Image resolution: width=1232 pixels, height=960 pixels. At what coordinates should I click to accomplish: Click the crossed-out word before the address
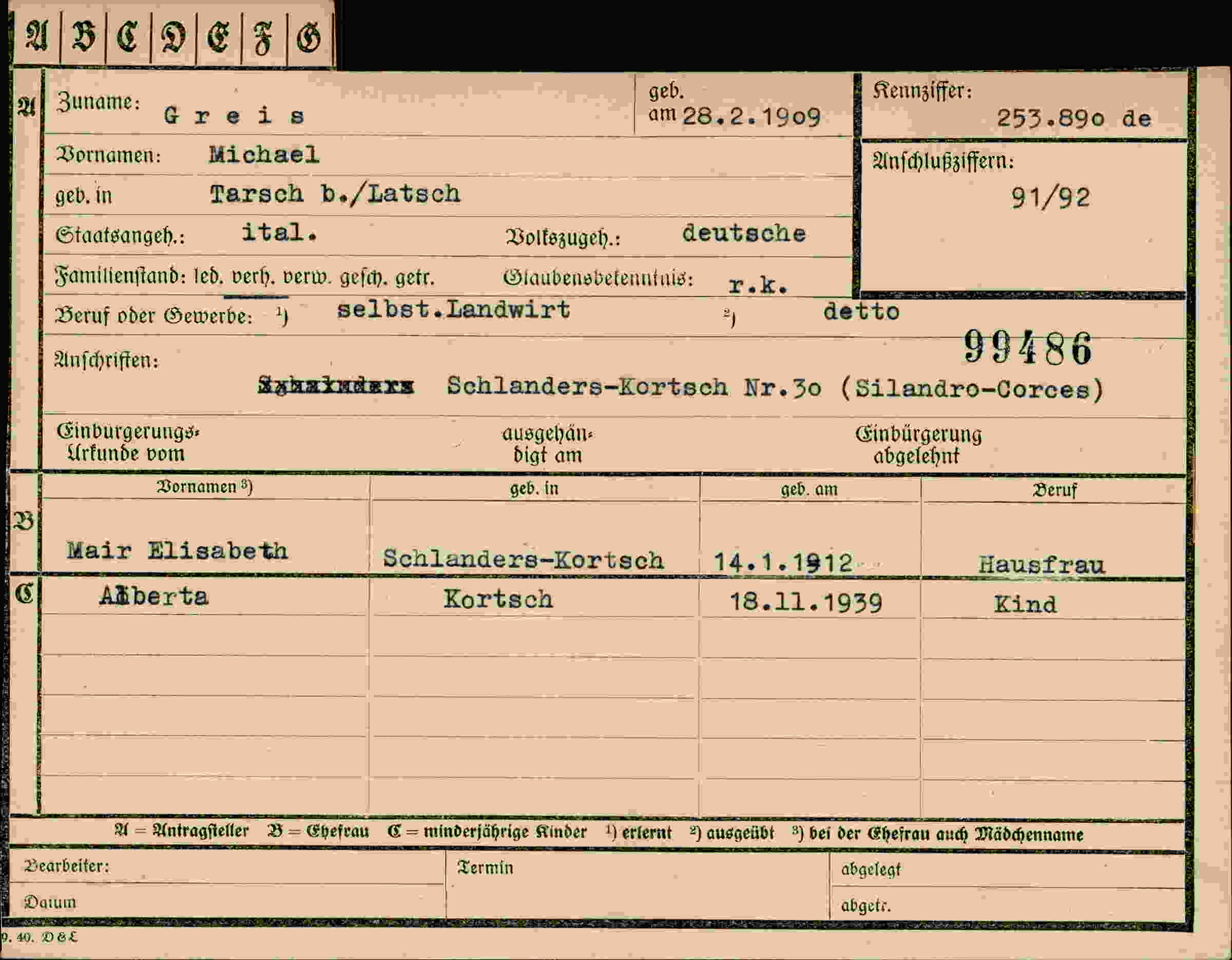pyautogui.click(x=336, y=385)
